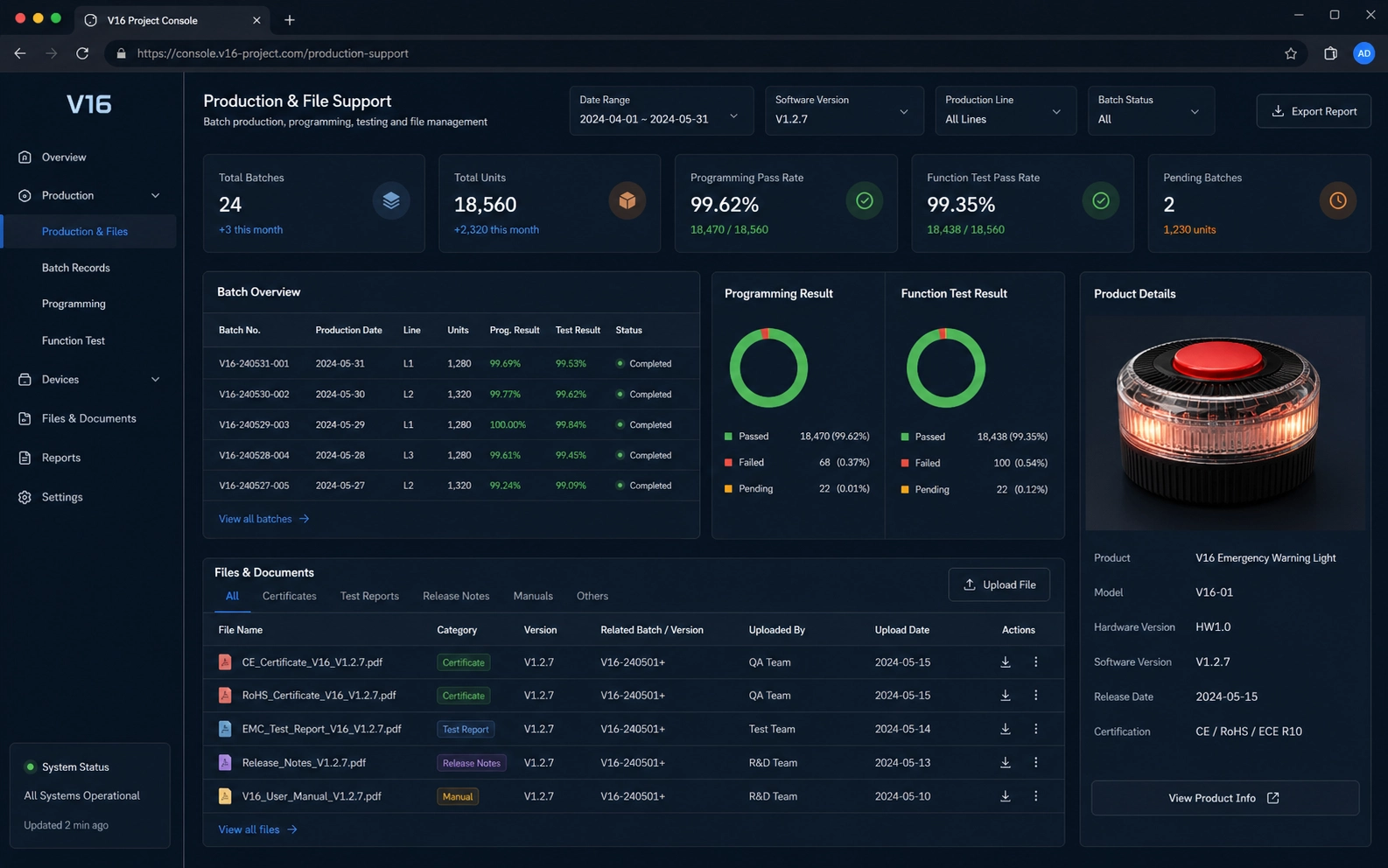Click the user manual file icon

225,796
